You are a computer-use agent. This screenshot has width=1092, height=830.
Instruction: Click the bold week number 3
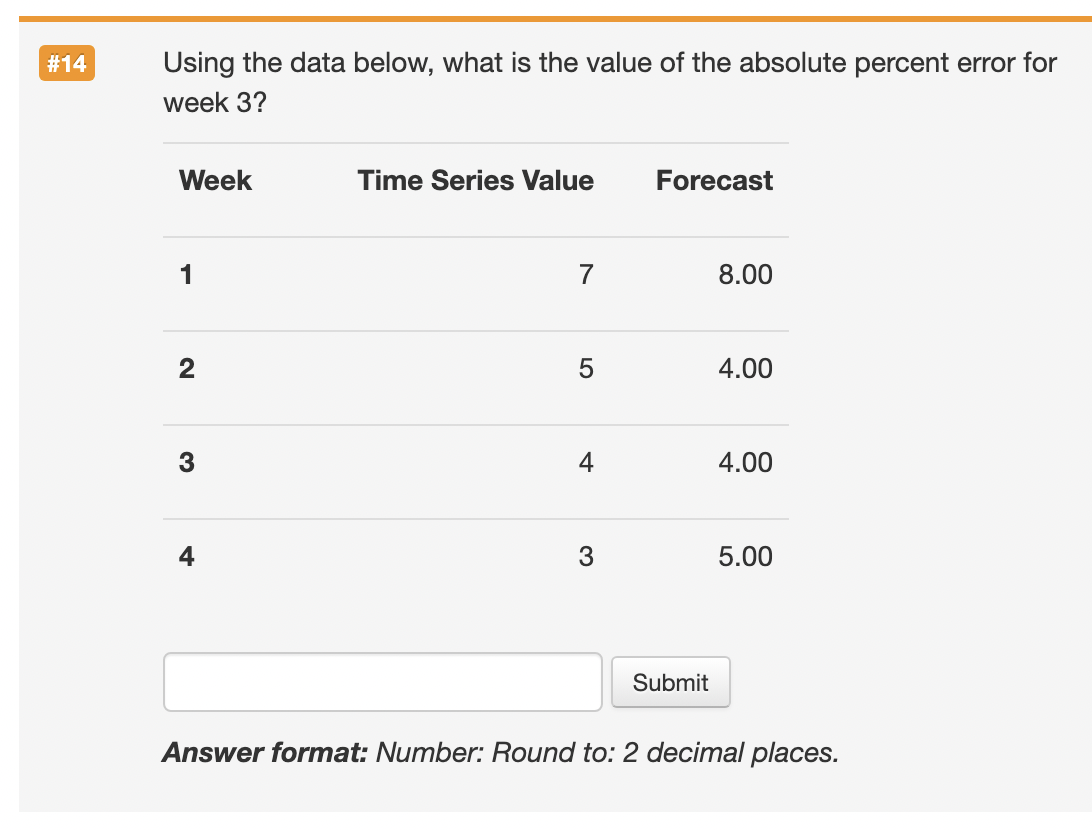[186, 462]
